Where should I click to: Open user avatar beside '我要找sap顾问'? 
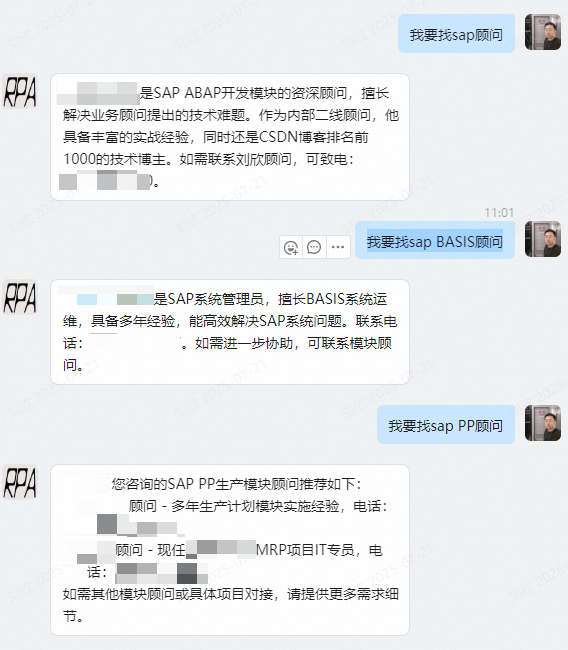tap(543, 32)
